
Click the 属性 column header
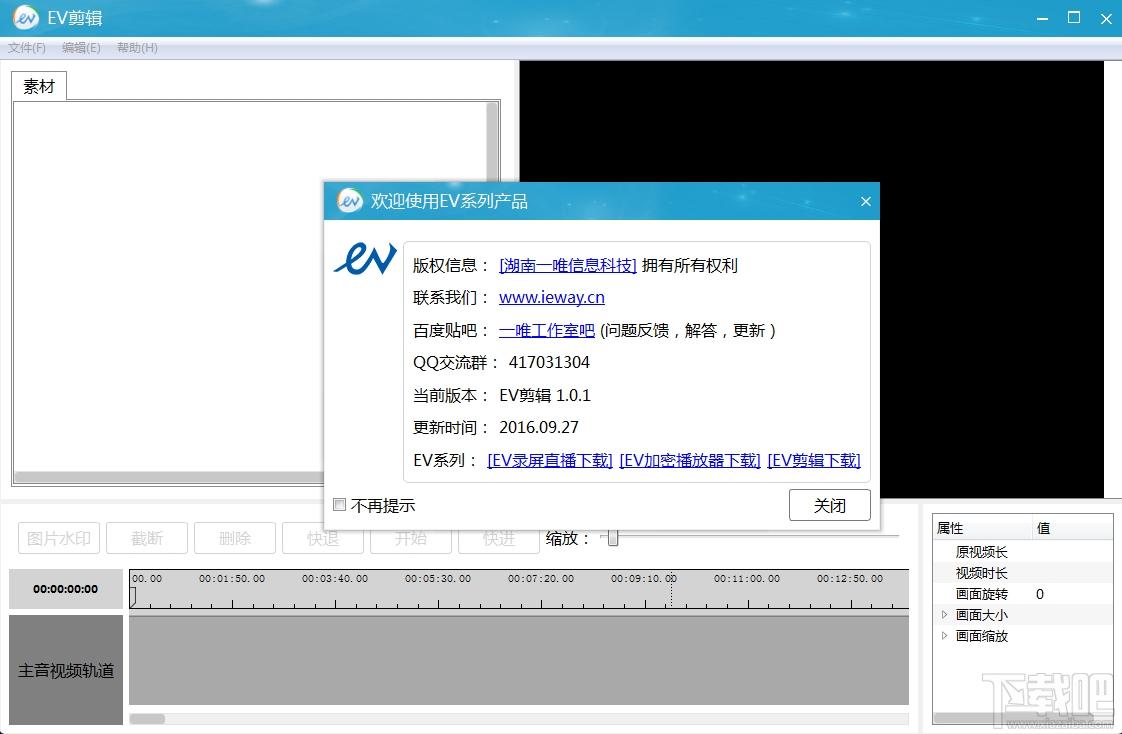983,528
